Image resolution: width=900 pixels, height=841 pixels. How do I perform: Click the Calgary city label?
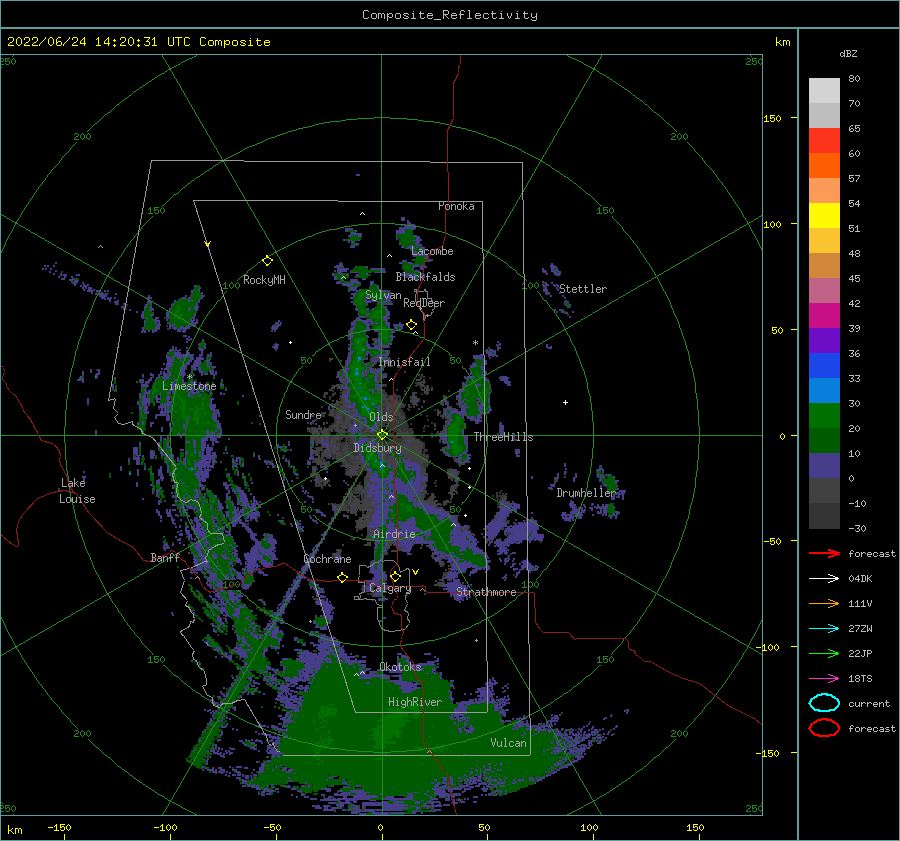coord(390,588)
